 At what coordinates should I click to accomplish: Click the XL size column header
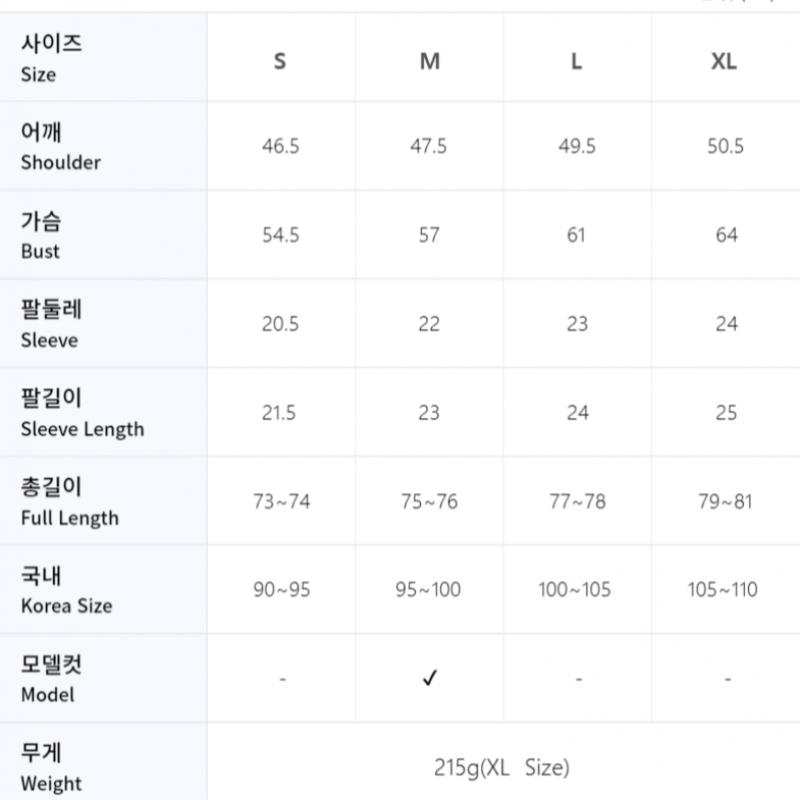point(724,61)
